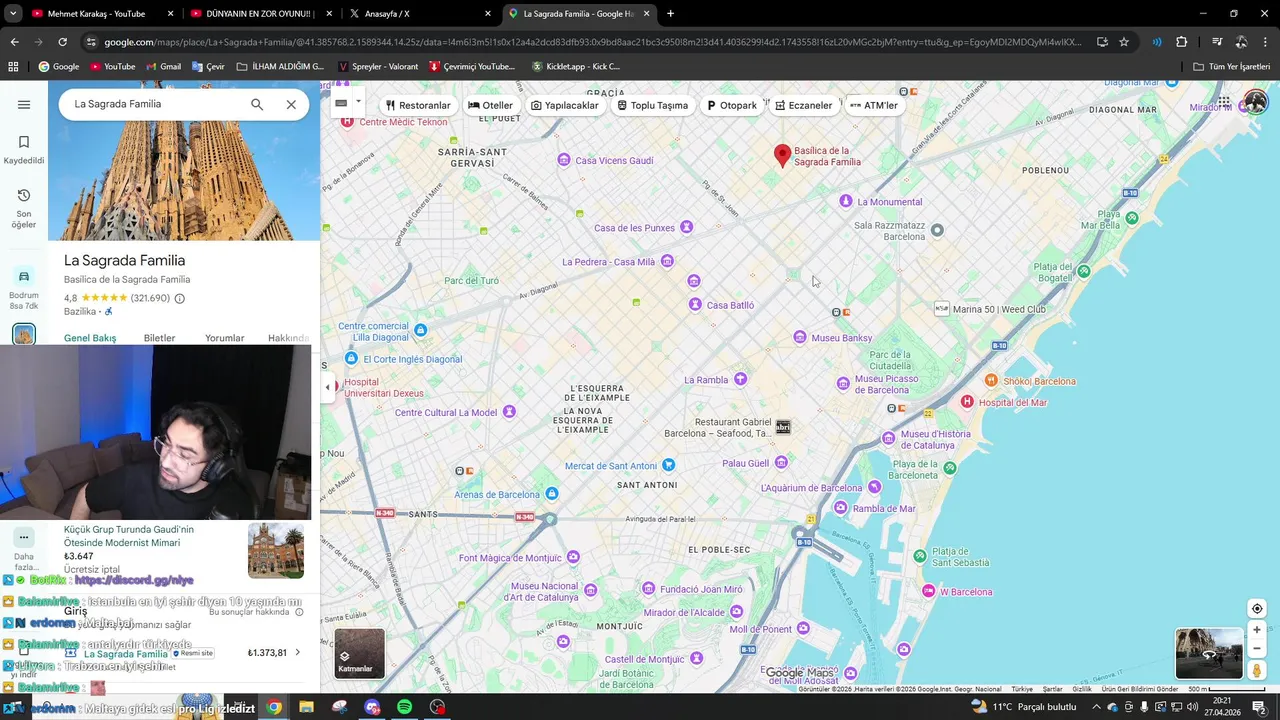Image resolution: width=1280 pixels, height=720 pixels.
Task: Bookmark this page with the star
Action: tap(1124, 42)
